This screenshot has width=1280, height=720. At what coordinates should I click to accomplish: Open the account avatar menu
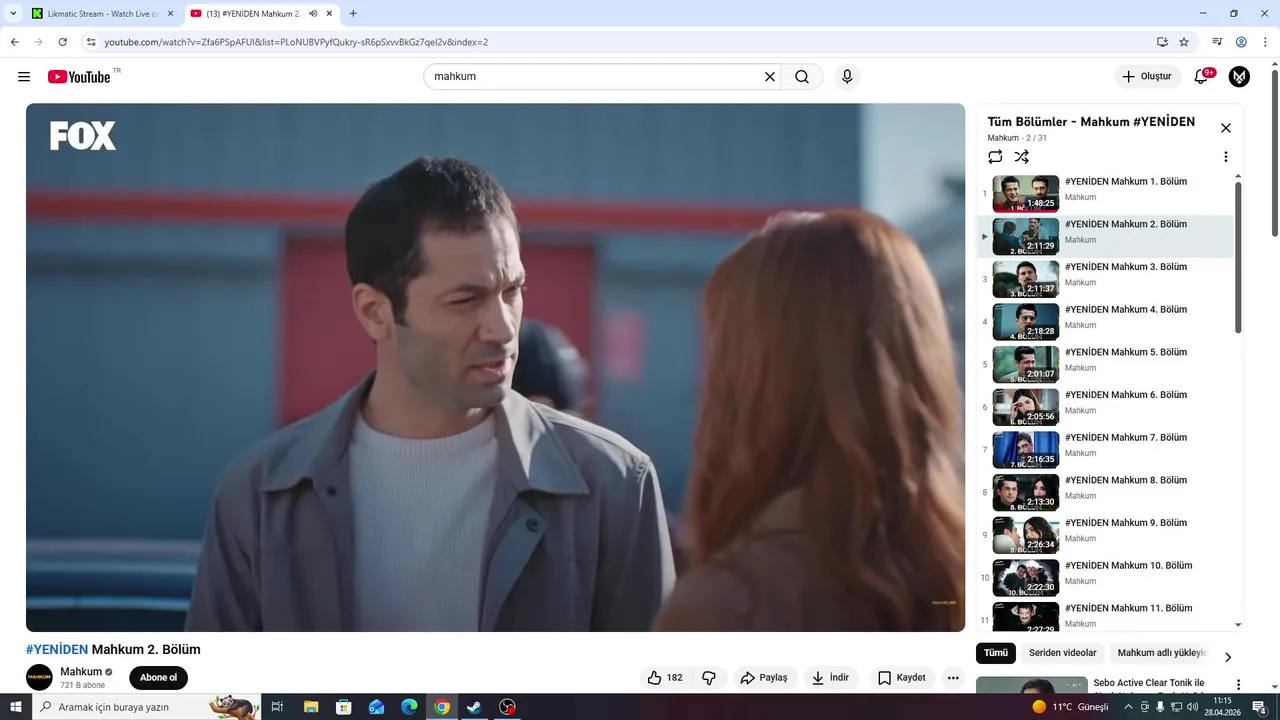(x=1239, y=77)
